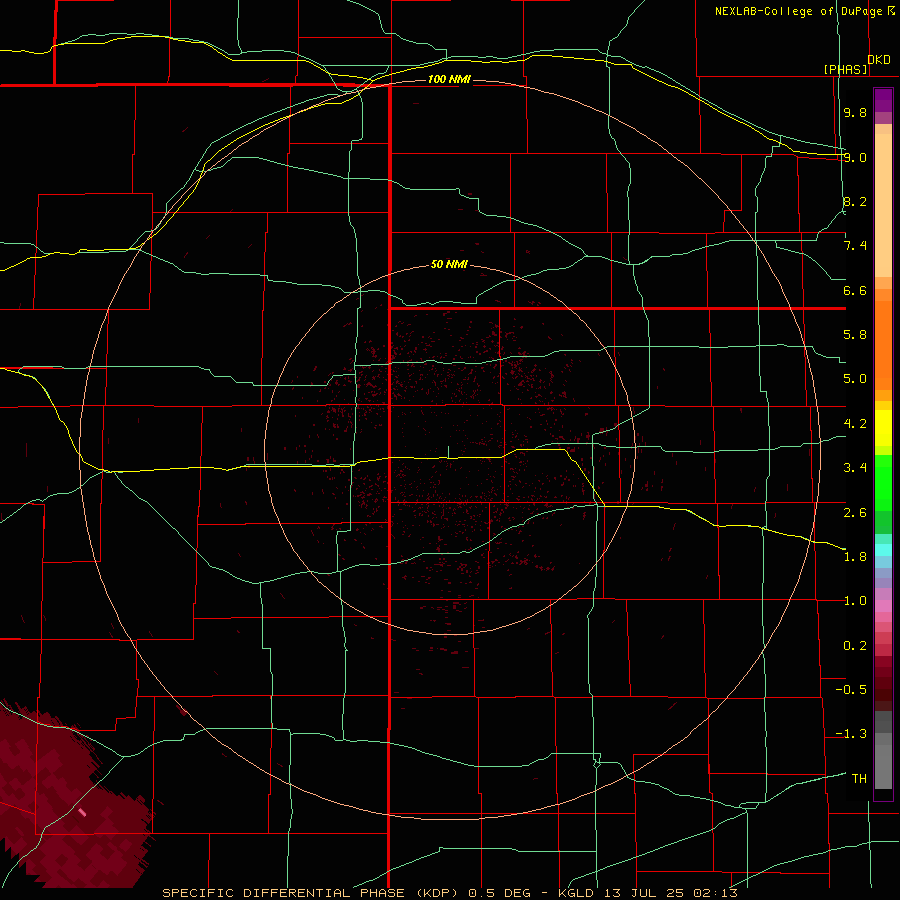Click the 7.4 scale value
The height and width of the screenshot is (900, 900).
(855, 246)
